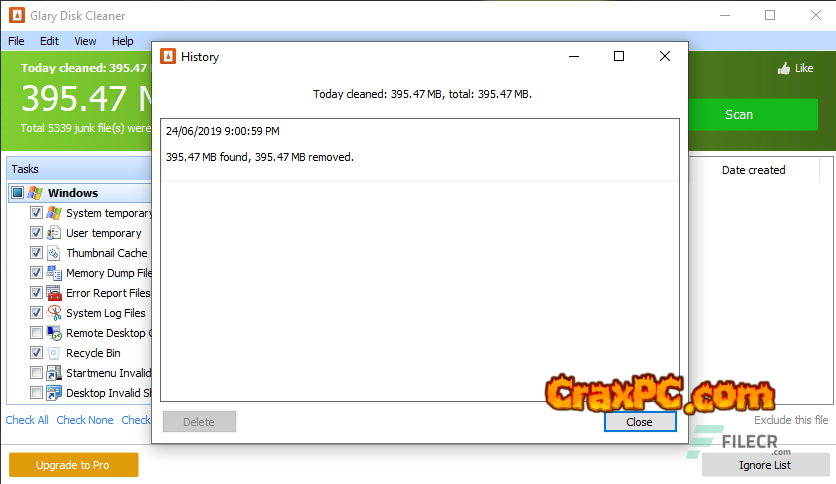This screenshot has width=836, height=484.
Task: Uncheck System Log Files checkbox
Action: (x=36, y=313)
